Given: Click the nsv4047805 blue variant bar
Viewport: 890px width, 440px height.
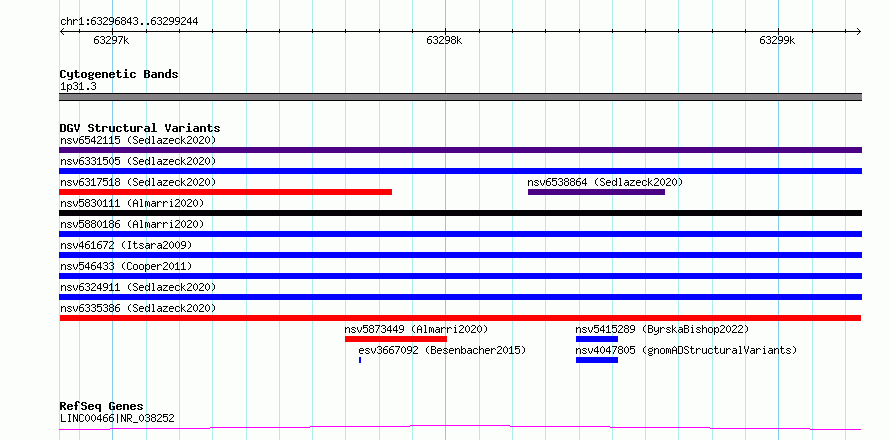Looking at the screenshot, I should (597, 360).
